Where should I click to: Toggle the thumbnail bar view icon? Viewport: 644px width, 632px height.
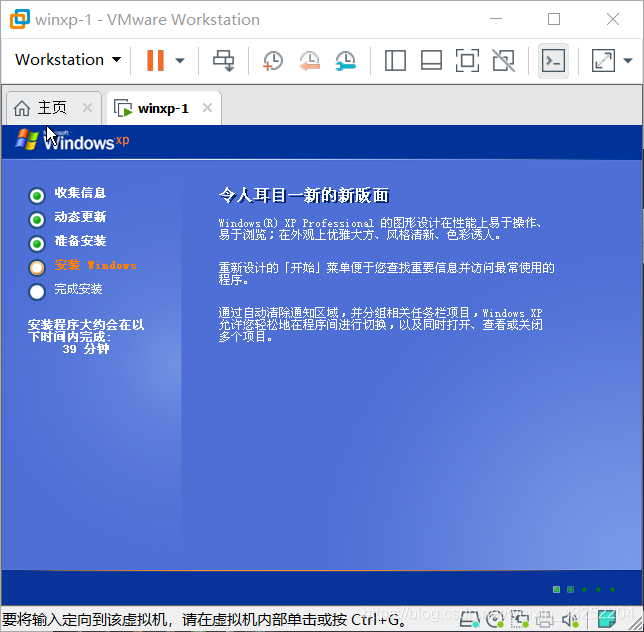[x=431, y=61]
